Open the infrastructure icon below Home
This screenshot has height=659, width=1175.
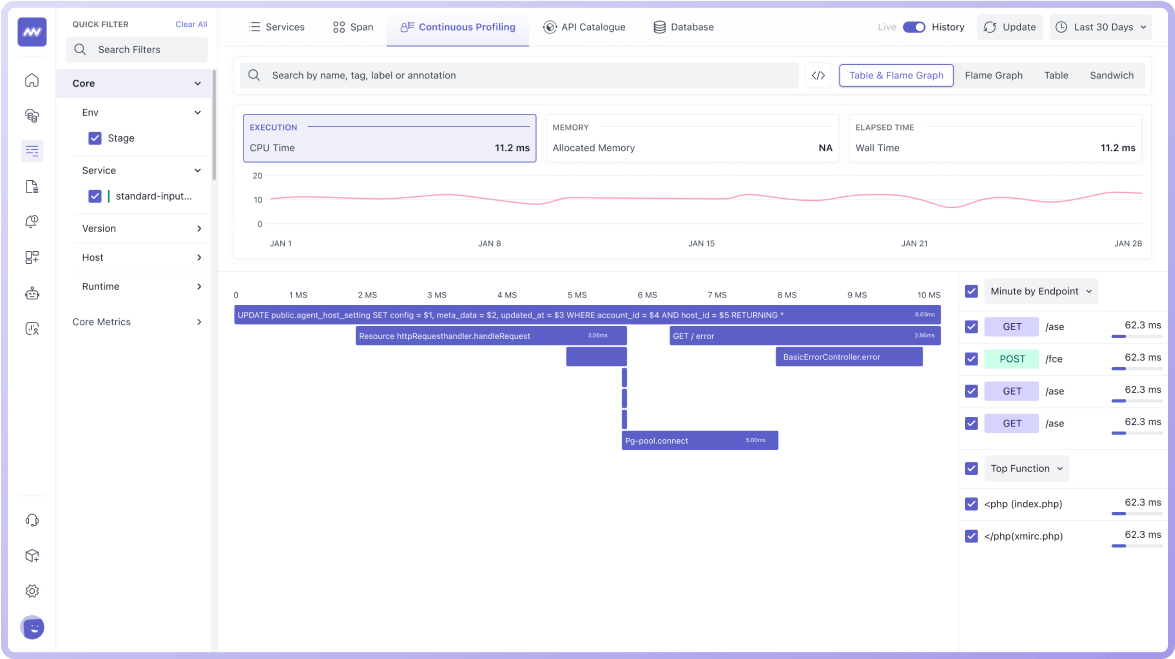point(32,115)
